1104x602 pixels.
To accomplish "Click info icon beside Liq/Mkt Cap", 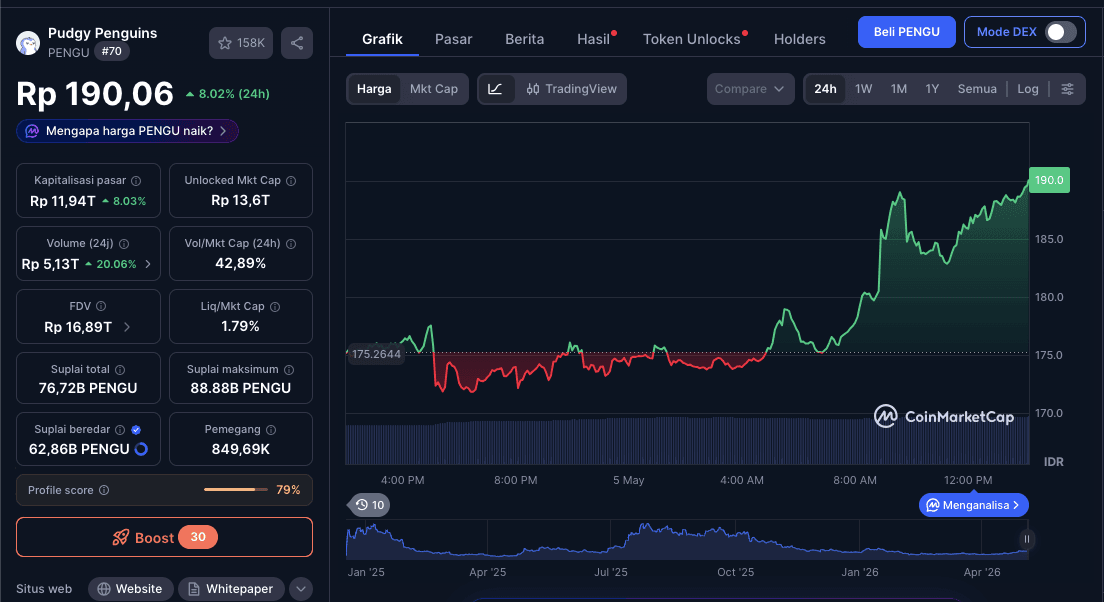I will (x=275, y=306).
